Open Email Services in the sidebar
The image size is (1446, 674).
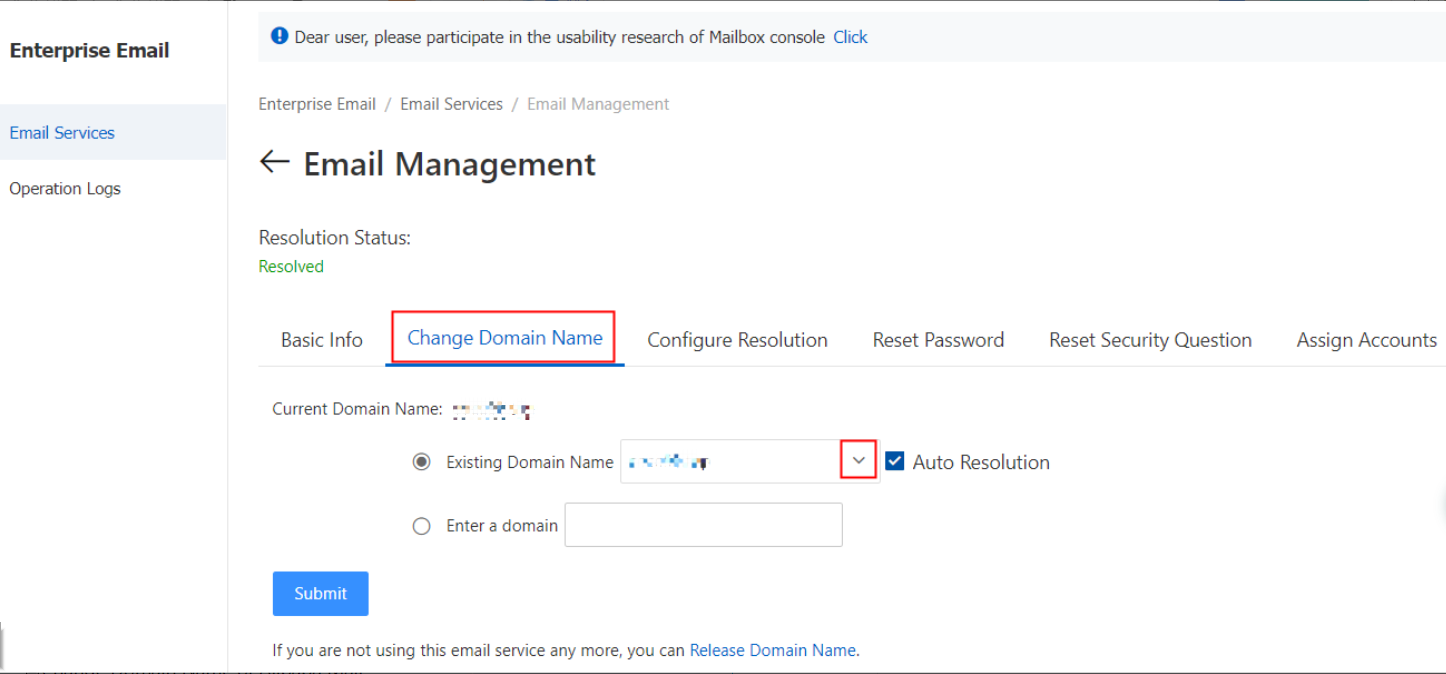pos(62,132)
